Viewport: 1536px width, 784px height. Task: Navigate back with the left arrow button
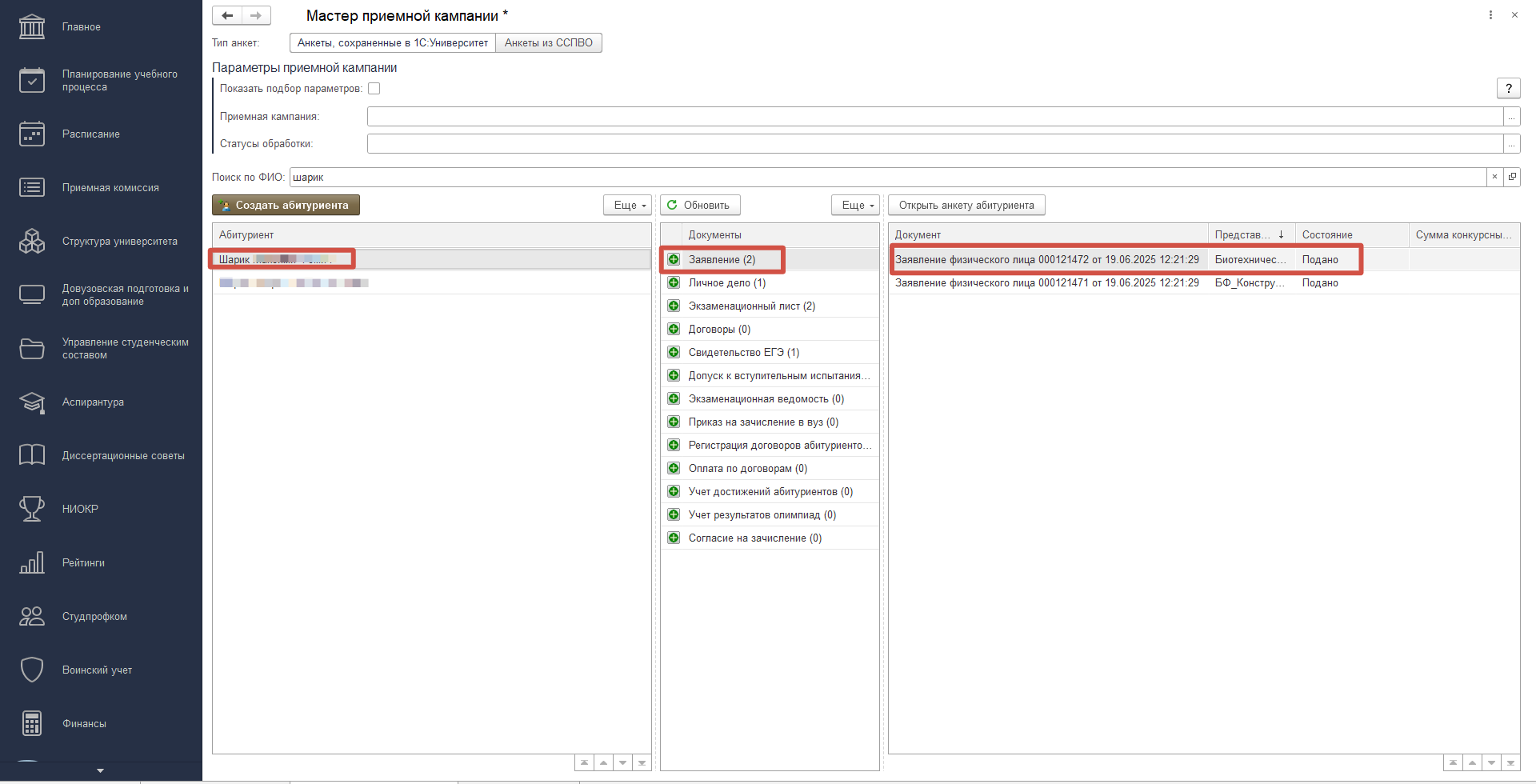coord(227,16)
